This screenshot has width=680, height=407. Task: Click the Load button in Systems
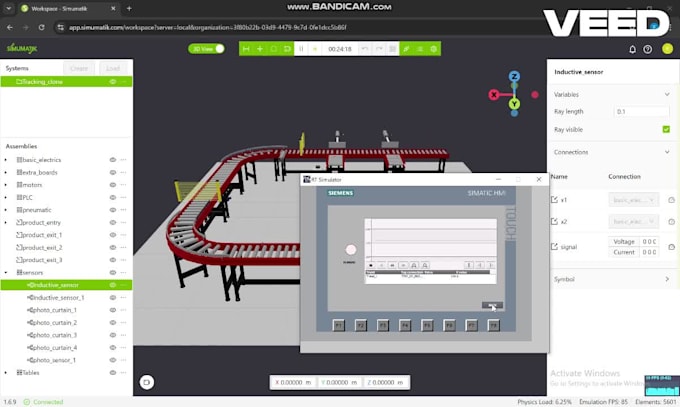[x=113, y=68]
